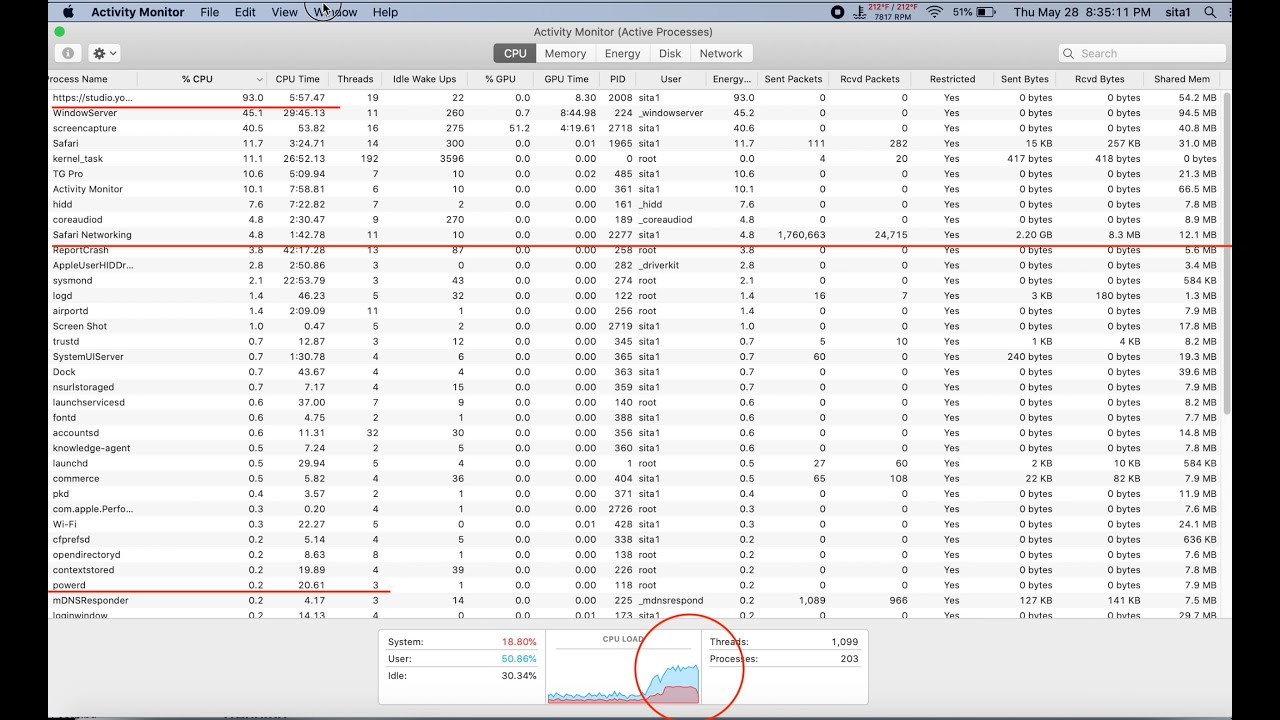Toggle sort arrow on % CPU column
This screenshot has height=720, width=1280.
(260, 79)
